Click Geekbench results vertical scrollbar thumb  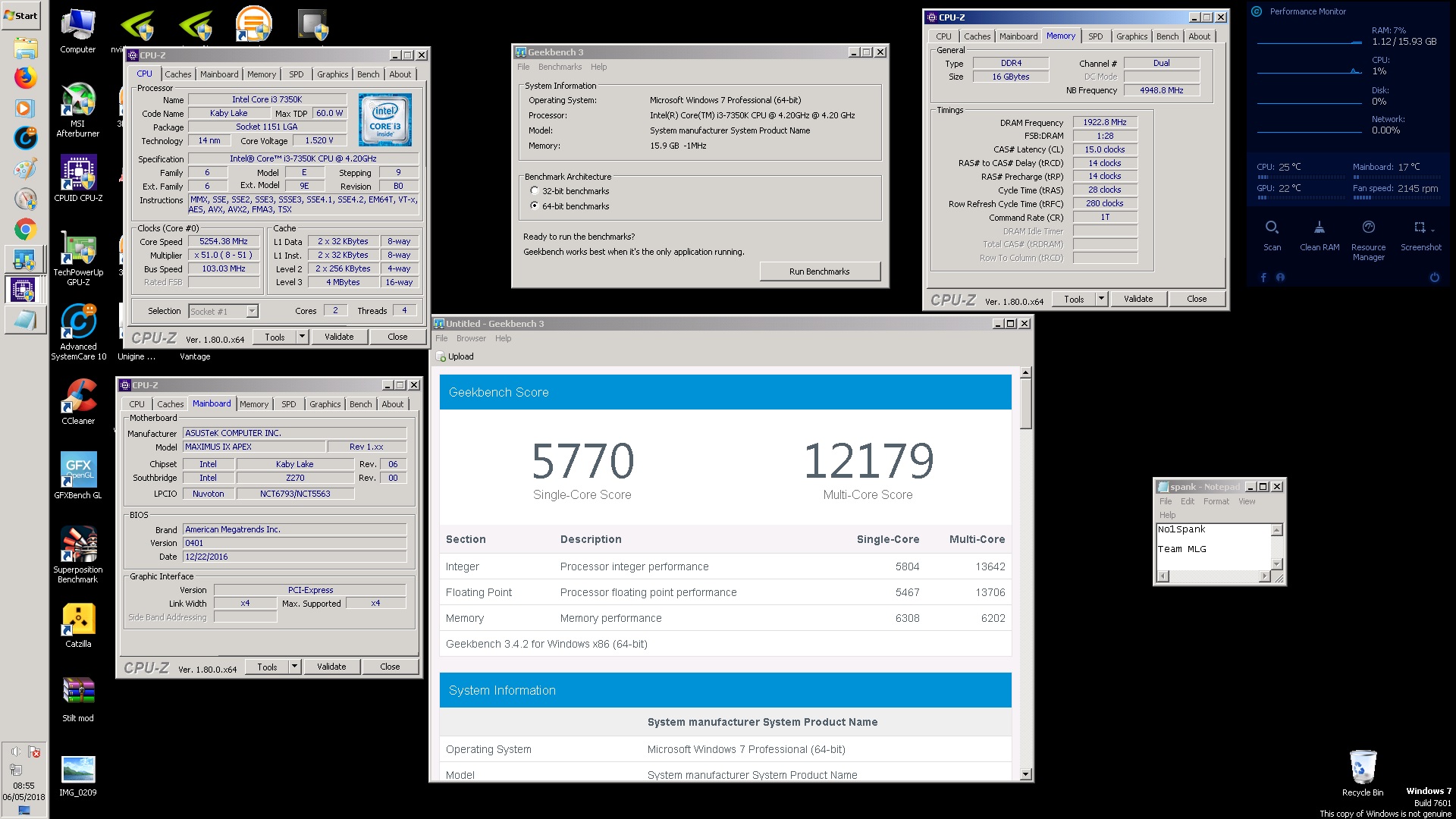(1025, 404)
